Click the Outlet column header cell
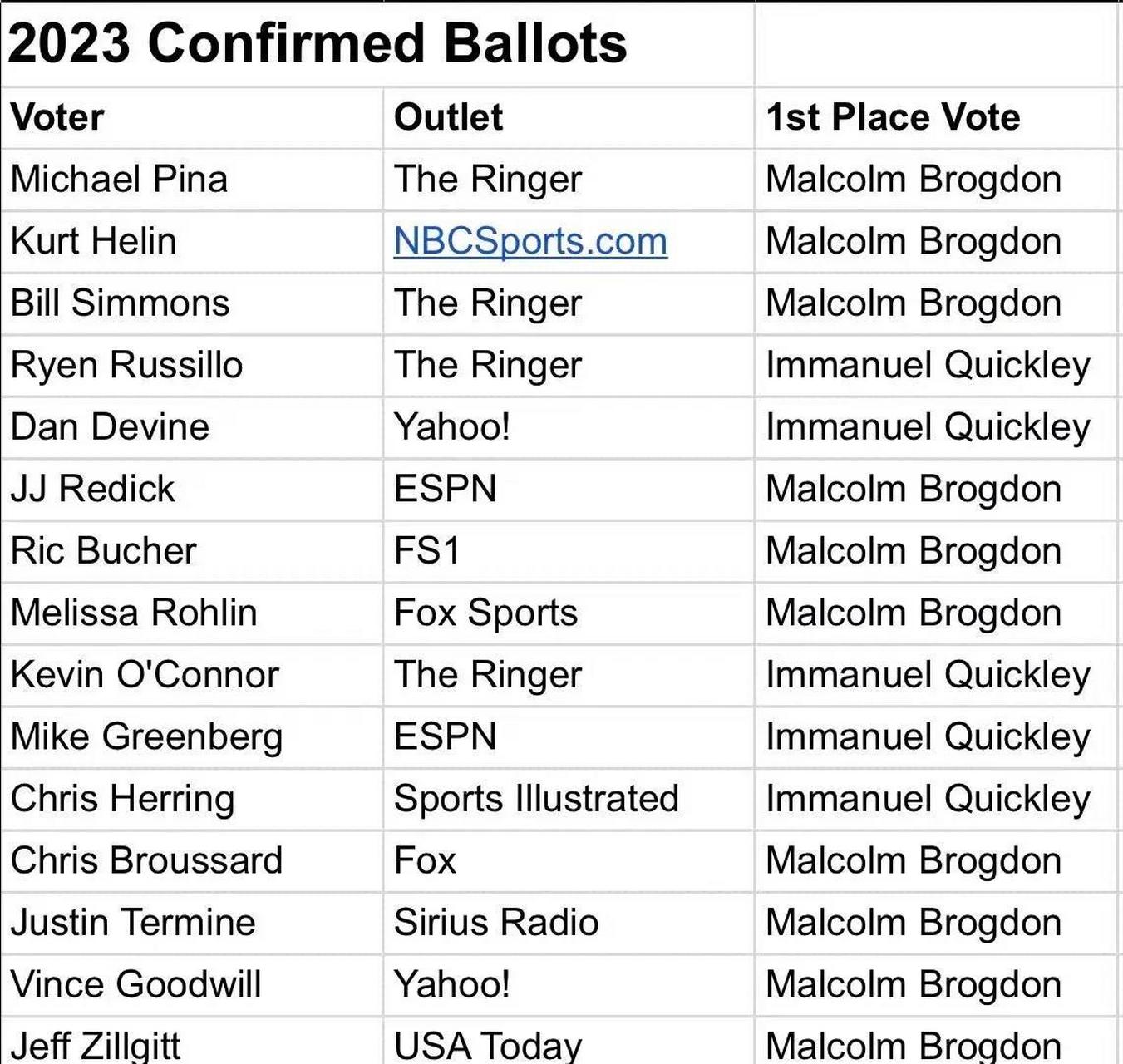 click(x=448, y=117)
